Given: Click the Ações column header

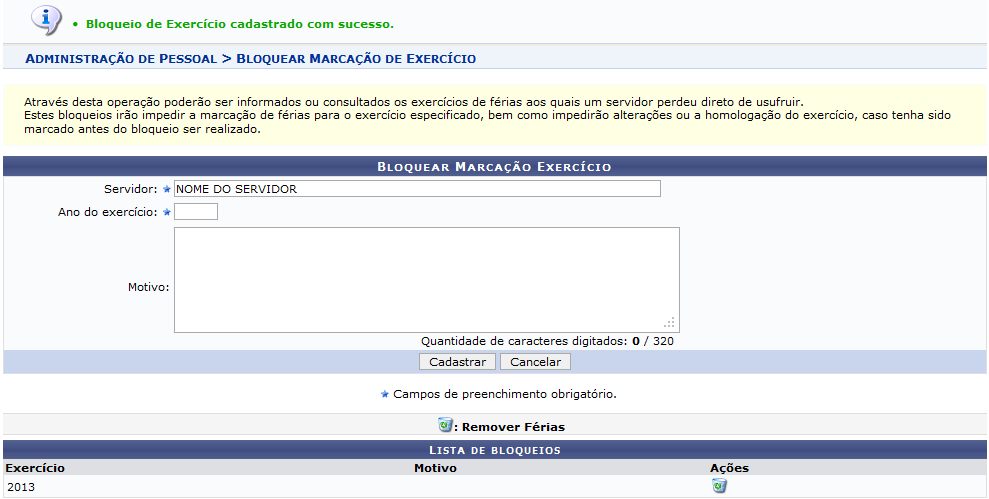Looking at the screenshot, I should (729, 468).
